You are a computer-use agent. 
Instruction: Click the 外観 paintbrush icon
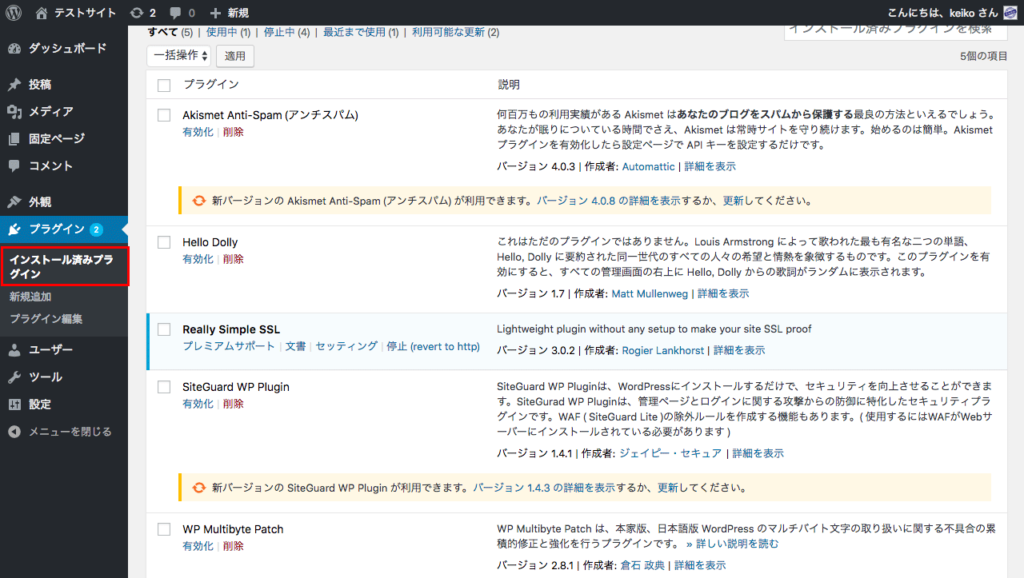pyautogui.click(x=14, y=202)
